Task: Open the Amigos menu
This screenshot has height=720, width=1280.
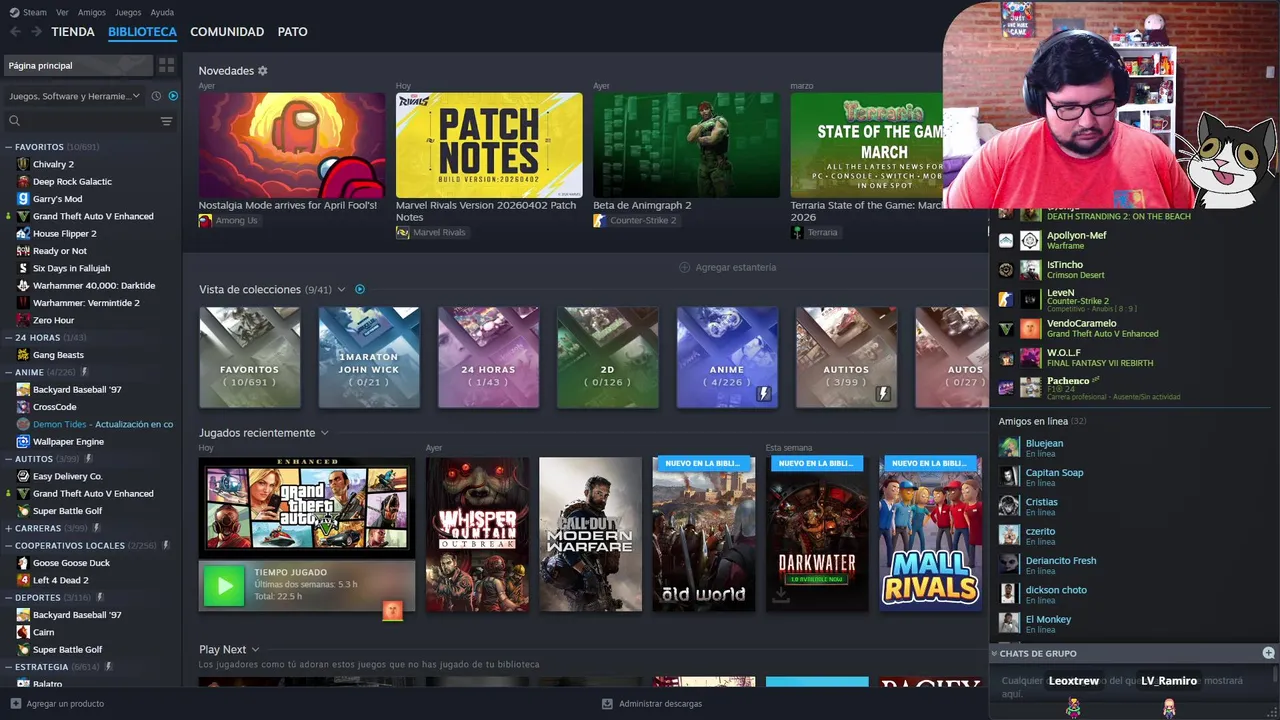Action: pos(92,12)
